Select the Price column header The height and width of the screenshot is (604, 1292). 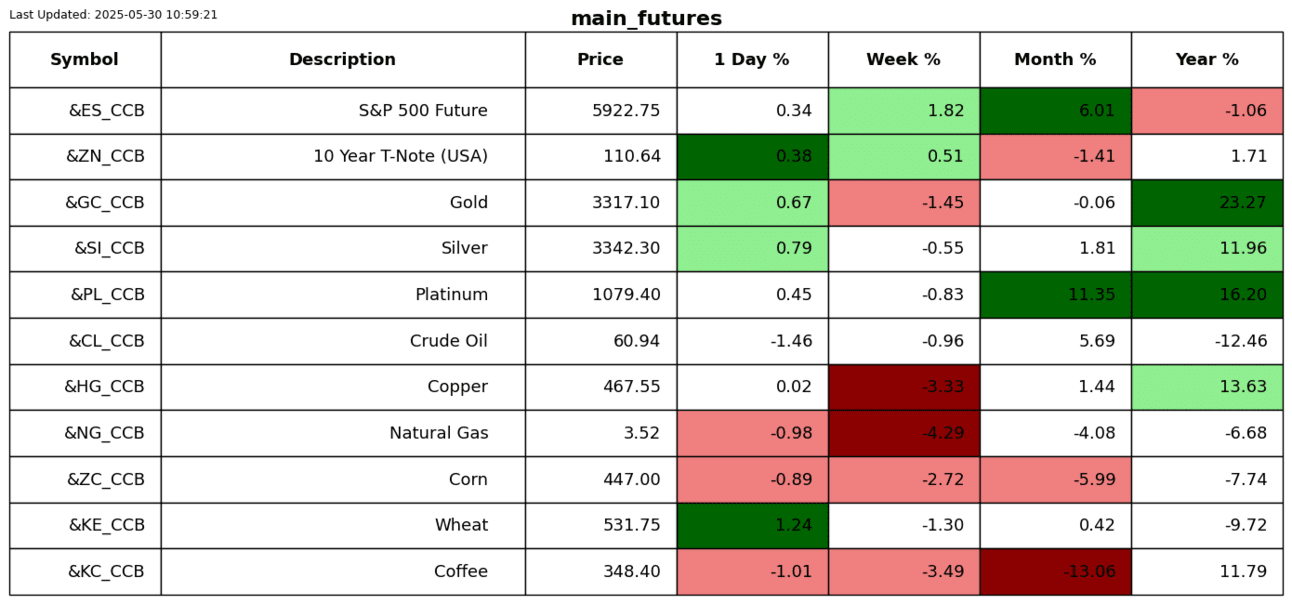(600, 60)
